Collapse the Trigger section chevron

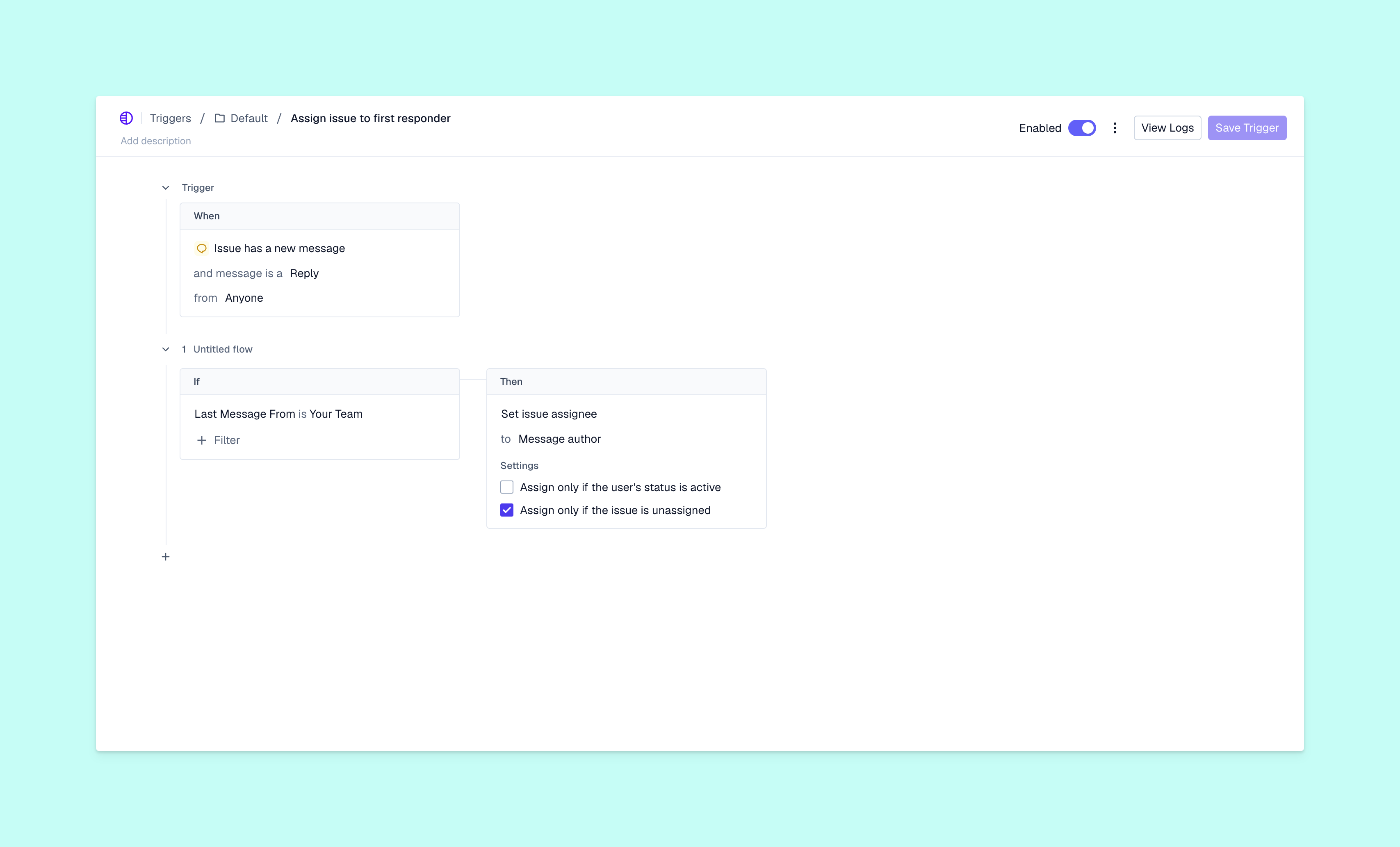tap(165, 187)
